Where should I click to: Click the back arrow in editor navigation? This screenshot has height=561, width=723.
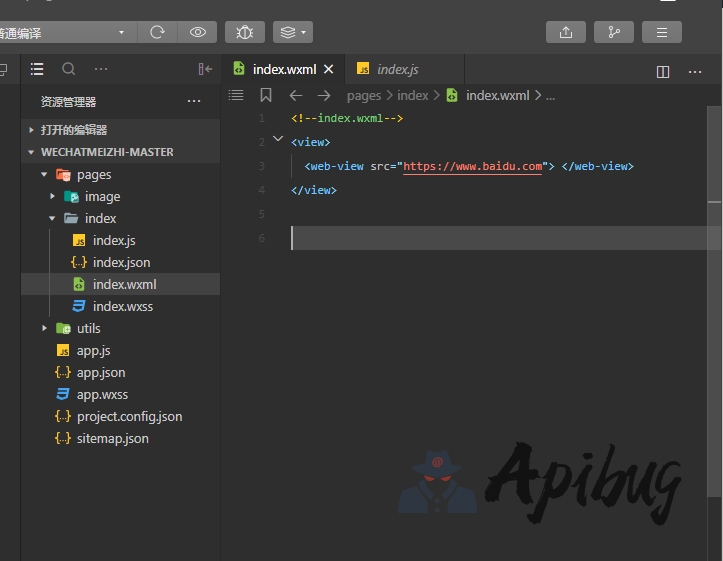[295, 95]
